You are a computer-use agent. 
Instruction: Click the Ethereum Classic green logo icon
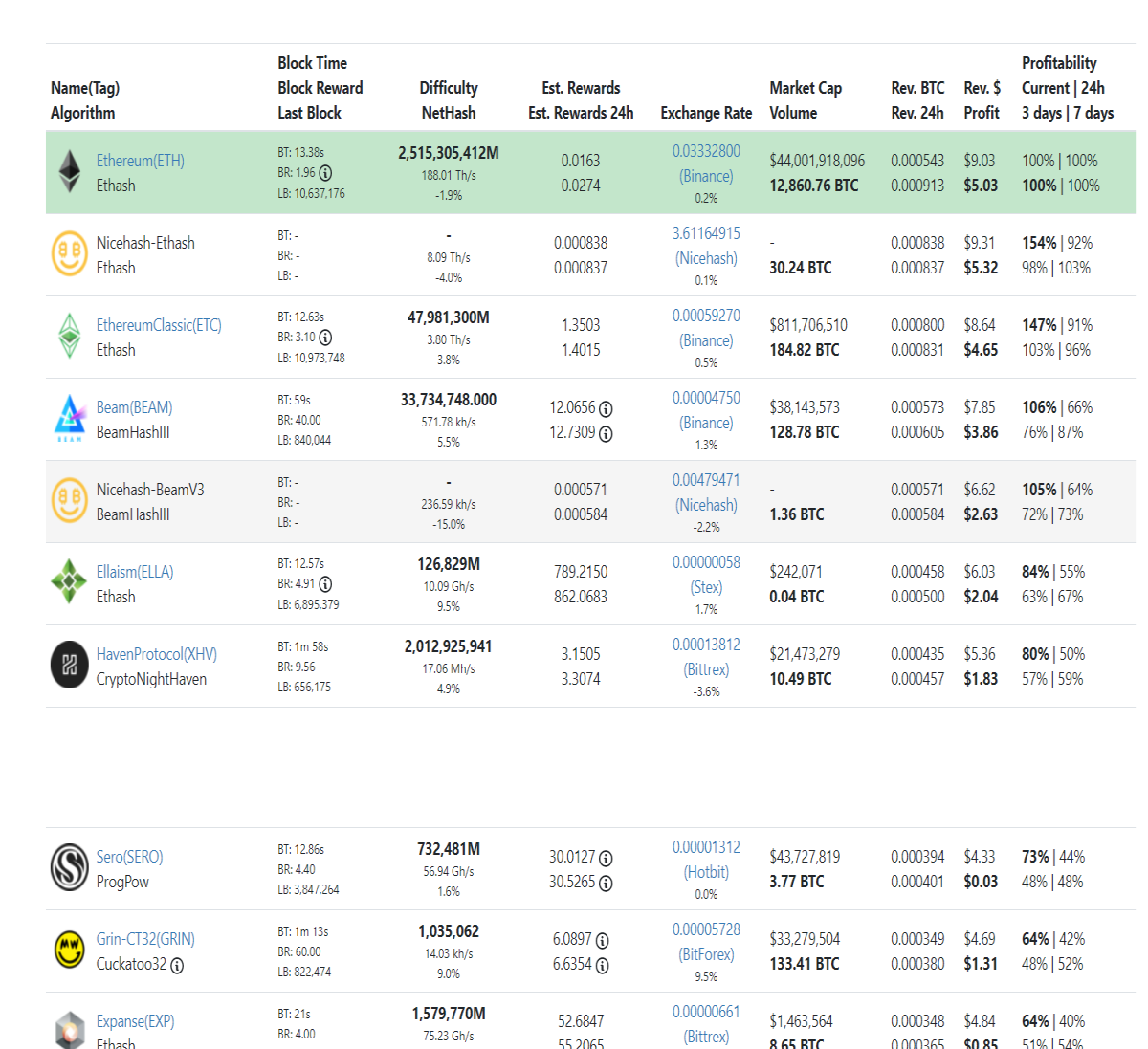click(70, 337)
